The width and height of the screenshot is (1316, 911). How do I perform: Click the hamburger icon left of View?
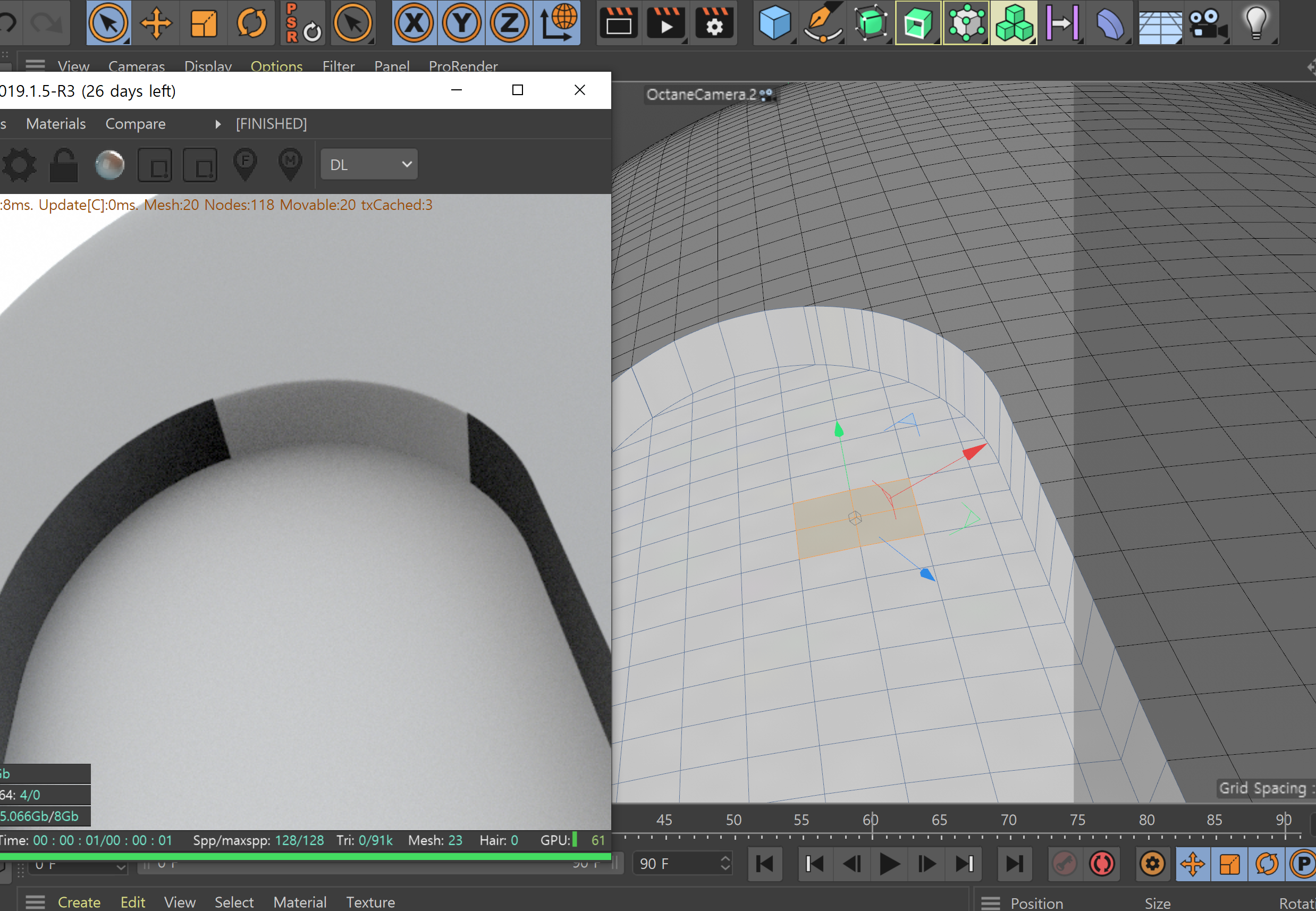click(35, 66)
